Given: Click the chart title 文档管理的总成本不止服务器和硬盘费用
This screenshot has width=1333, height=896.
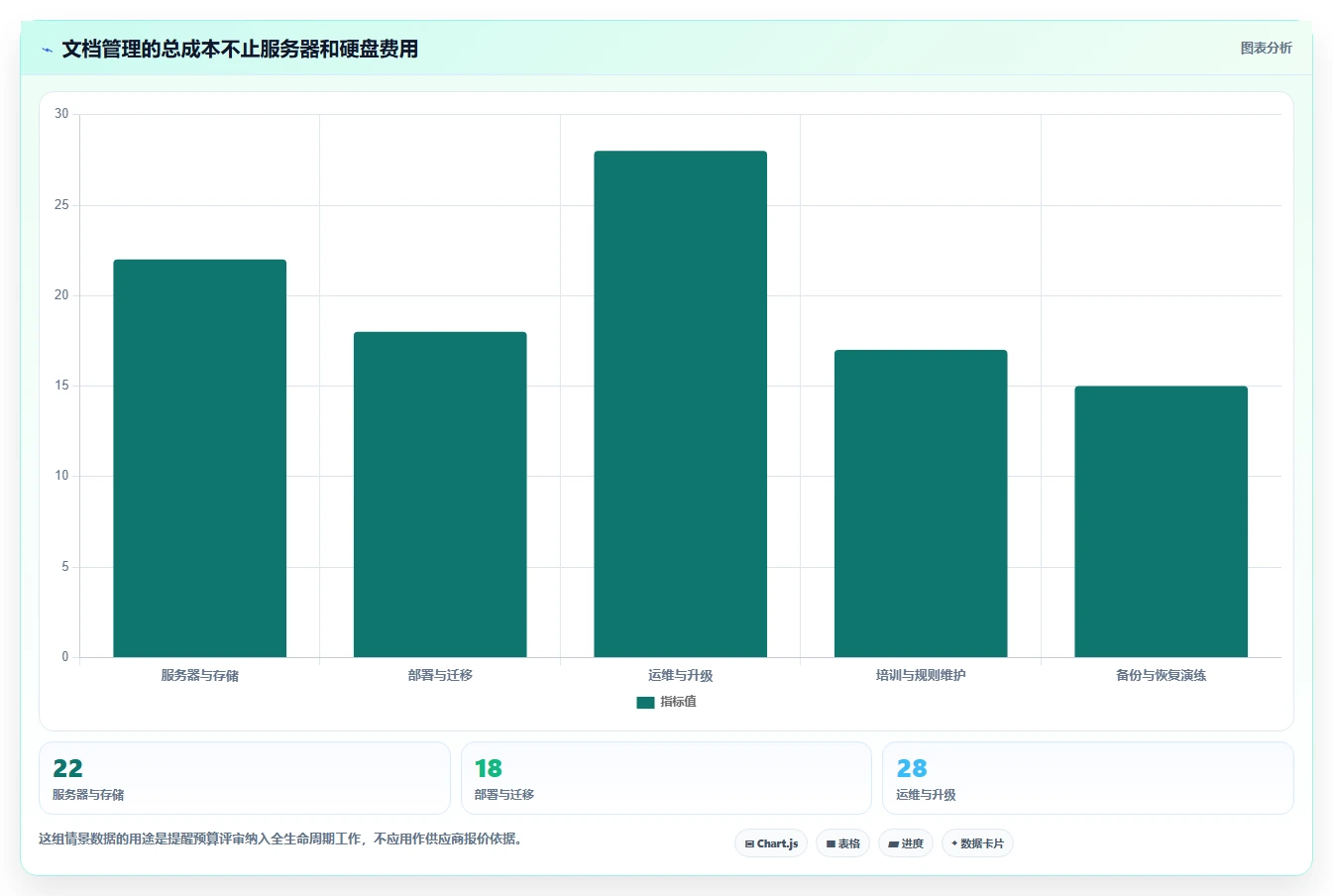Looking at the screenshot, I should pyautogui.click(x=240, y=50).
